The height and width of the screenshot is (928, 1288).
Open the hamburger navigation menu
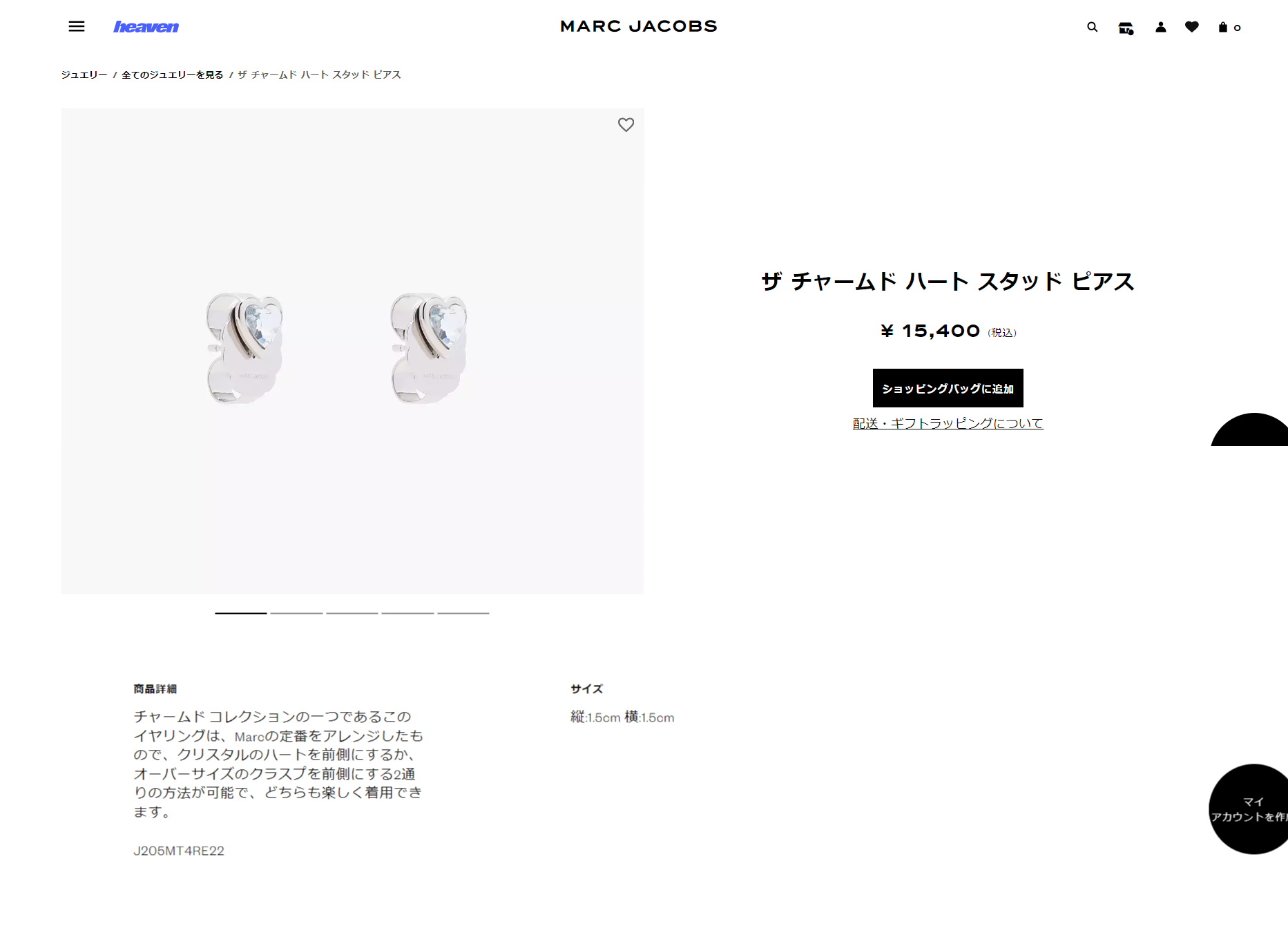(77, 26)
